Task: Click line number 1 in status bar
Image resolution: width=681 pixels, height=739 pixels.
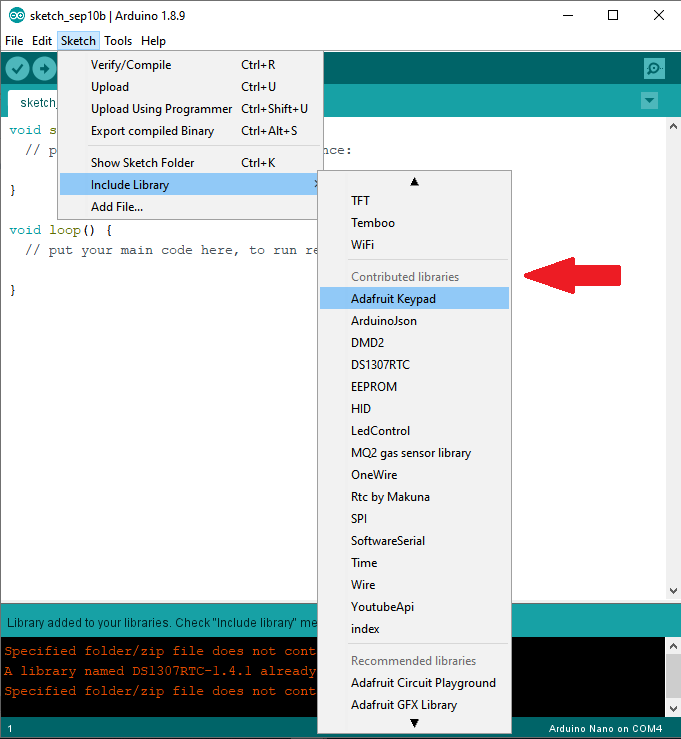Action: [10, 729]
